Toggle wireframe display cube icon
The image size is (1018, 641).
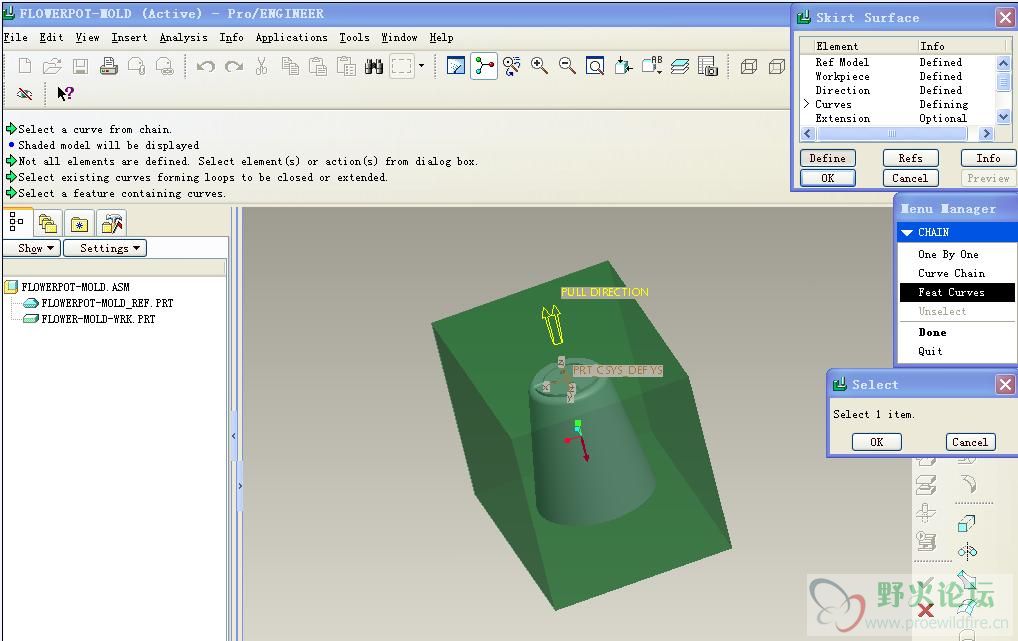[749, 66]
